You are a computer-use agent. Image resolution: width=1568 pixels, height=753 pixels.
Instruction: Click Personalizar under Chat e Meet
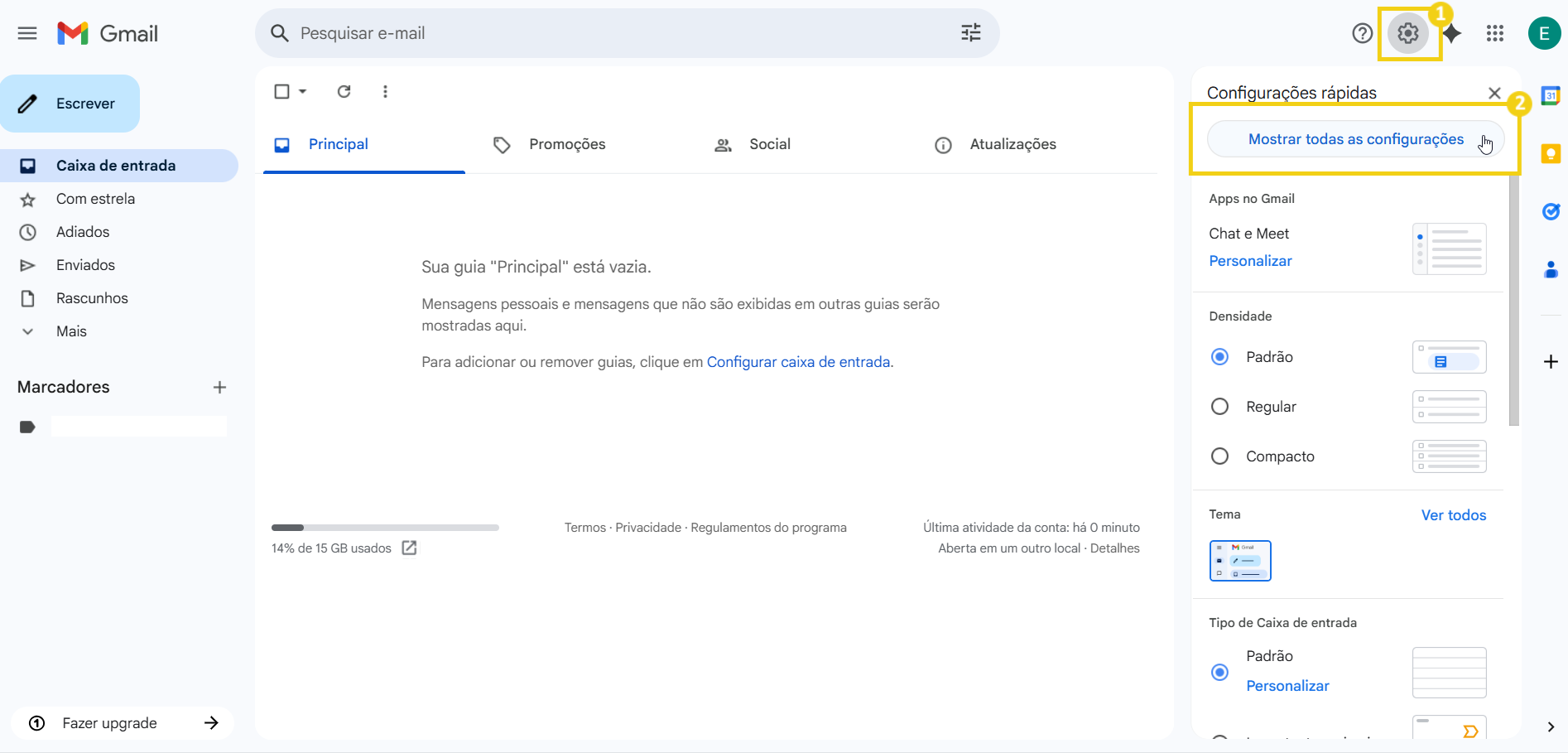pyautogui.click(x=1250, y=261)
